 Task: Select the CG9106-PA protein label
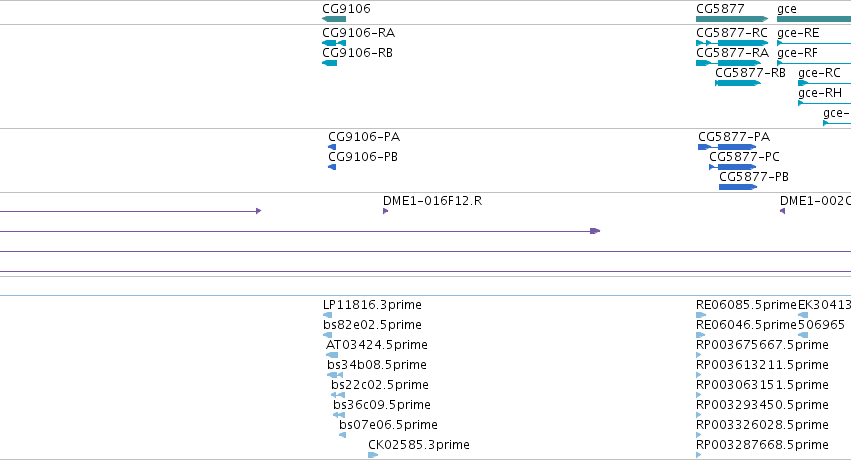point(364,137)
